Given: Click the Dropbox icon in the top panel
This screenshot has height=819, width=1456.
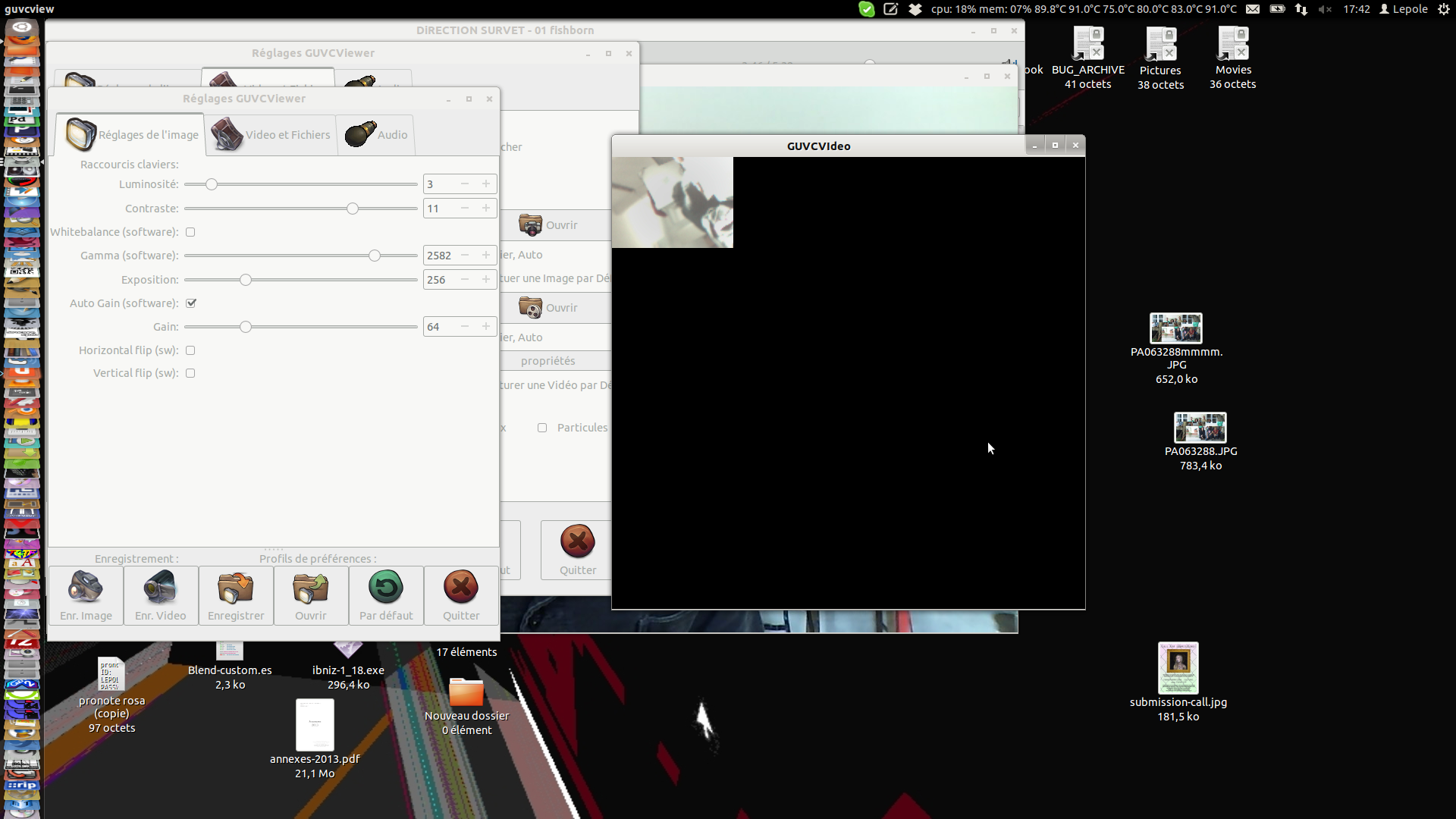Looking at the screenshot, I should (x=915, y=9).
